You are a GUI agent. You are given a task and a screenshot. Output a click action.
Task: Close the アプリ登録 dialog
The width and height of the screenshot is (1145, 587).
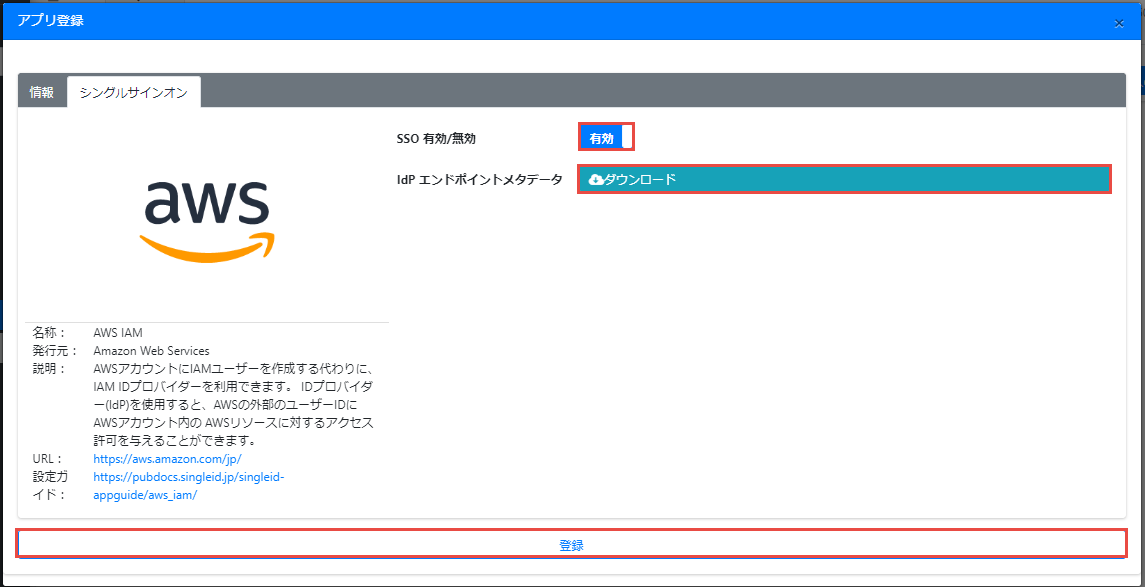[1119, 23]
